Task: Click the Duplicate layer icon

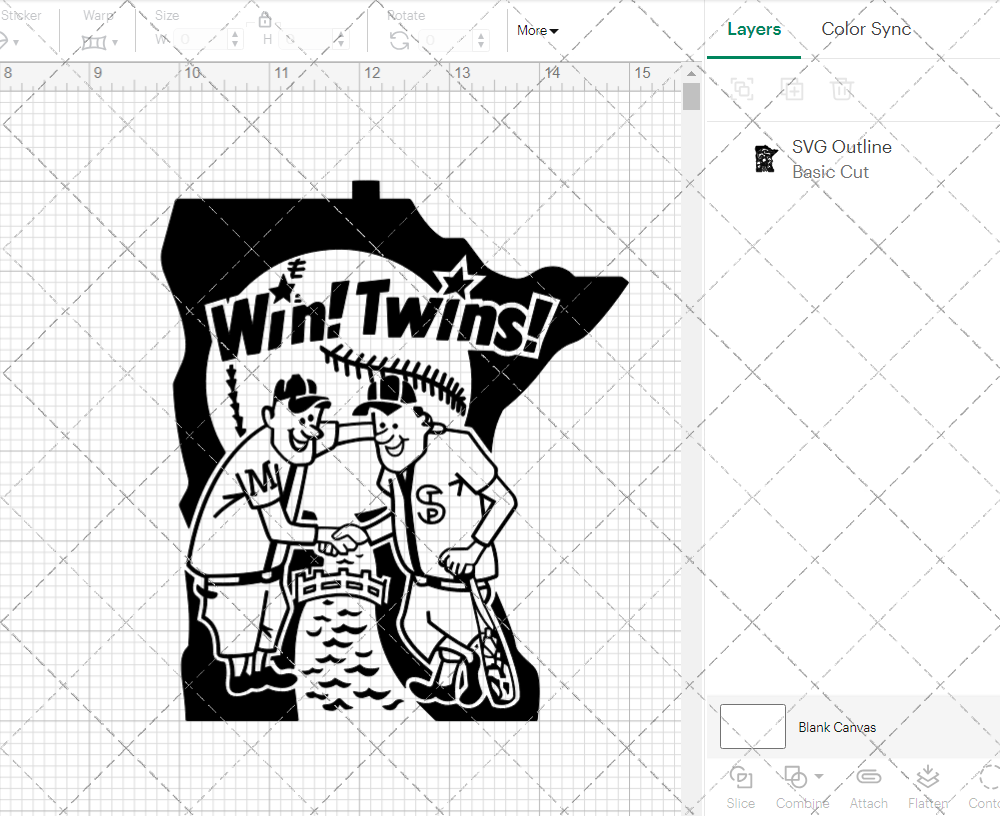Action: click(x=792, y=89)
